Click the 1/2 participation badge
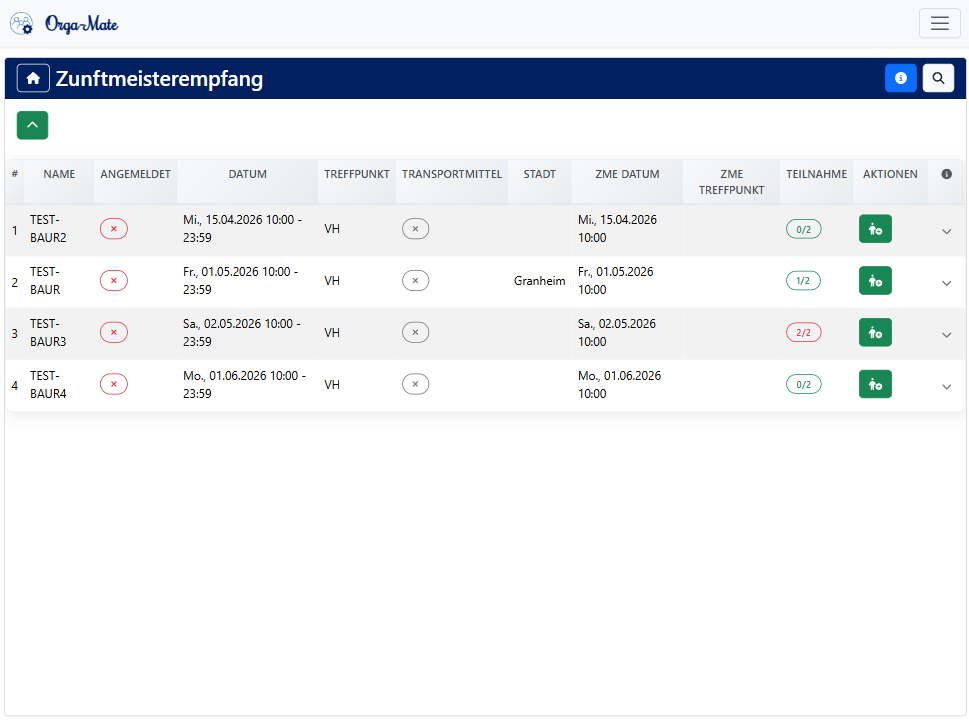 click(803, 281)
